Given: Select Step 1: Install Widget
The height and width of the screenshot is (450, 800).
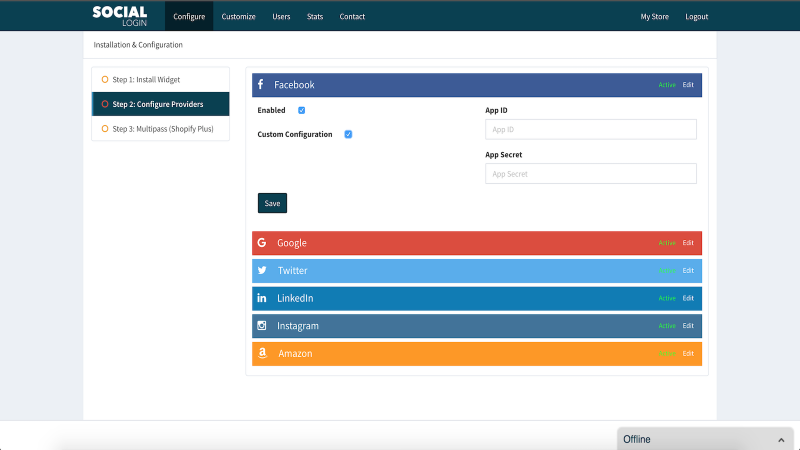Looking at the screenshot, I should click(160, 80).
